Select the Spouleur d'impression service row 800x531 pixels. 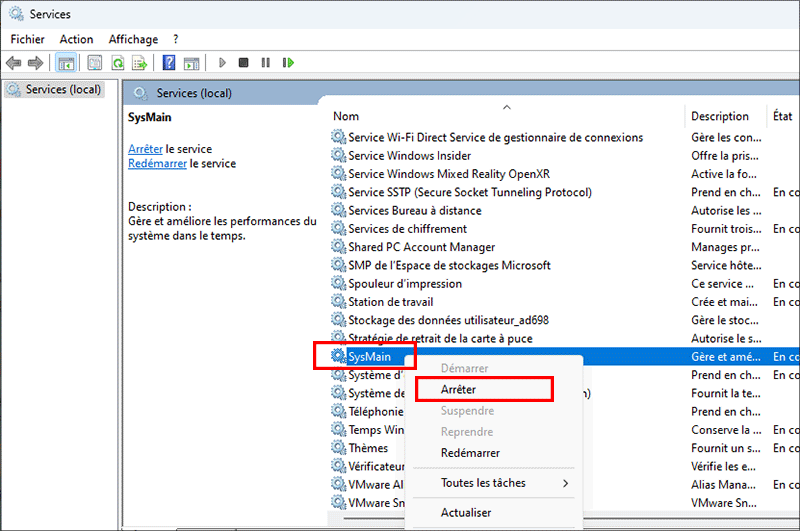tap(405, 284)
